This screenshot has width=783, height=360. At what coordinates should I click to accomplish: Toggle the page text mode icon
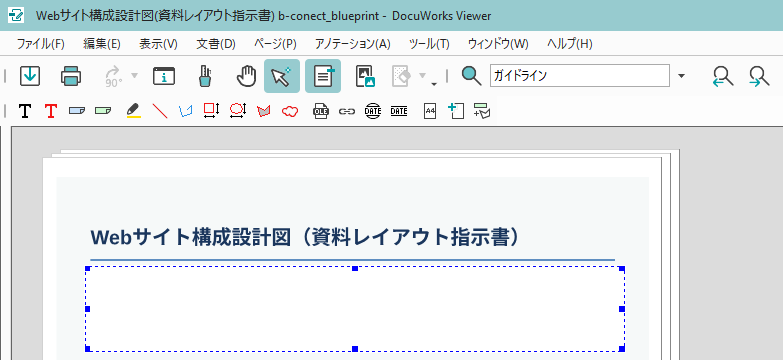(x=323, y=76)
